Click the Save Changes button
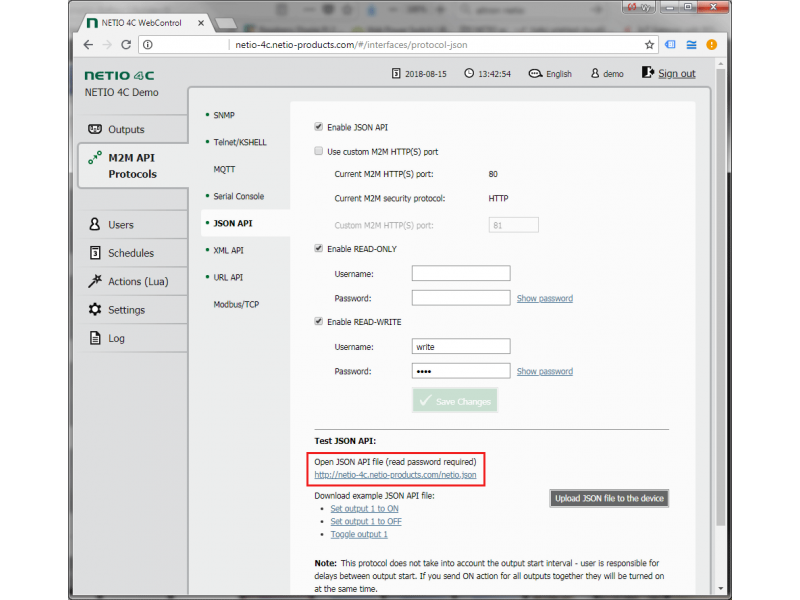The width and height of the screenshot is (800, 600). [x=455, y=401]
